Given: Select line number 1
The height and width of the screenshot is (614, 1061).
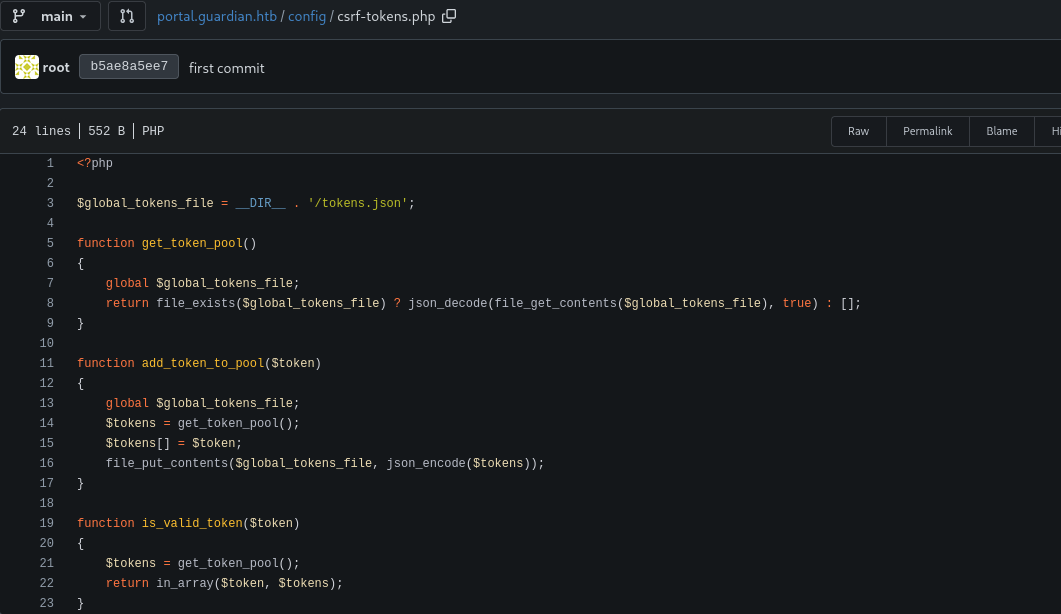Looking at the screenshot, I should point(49,163).
